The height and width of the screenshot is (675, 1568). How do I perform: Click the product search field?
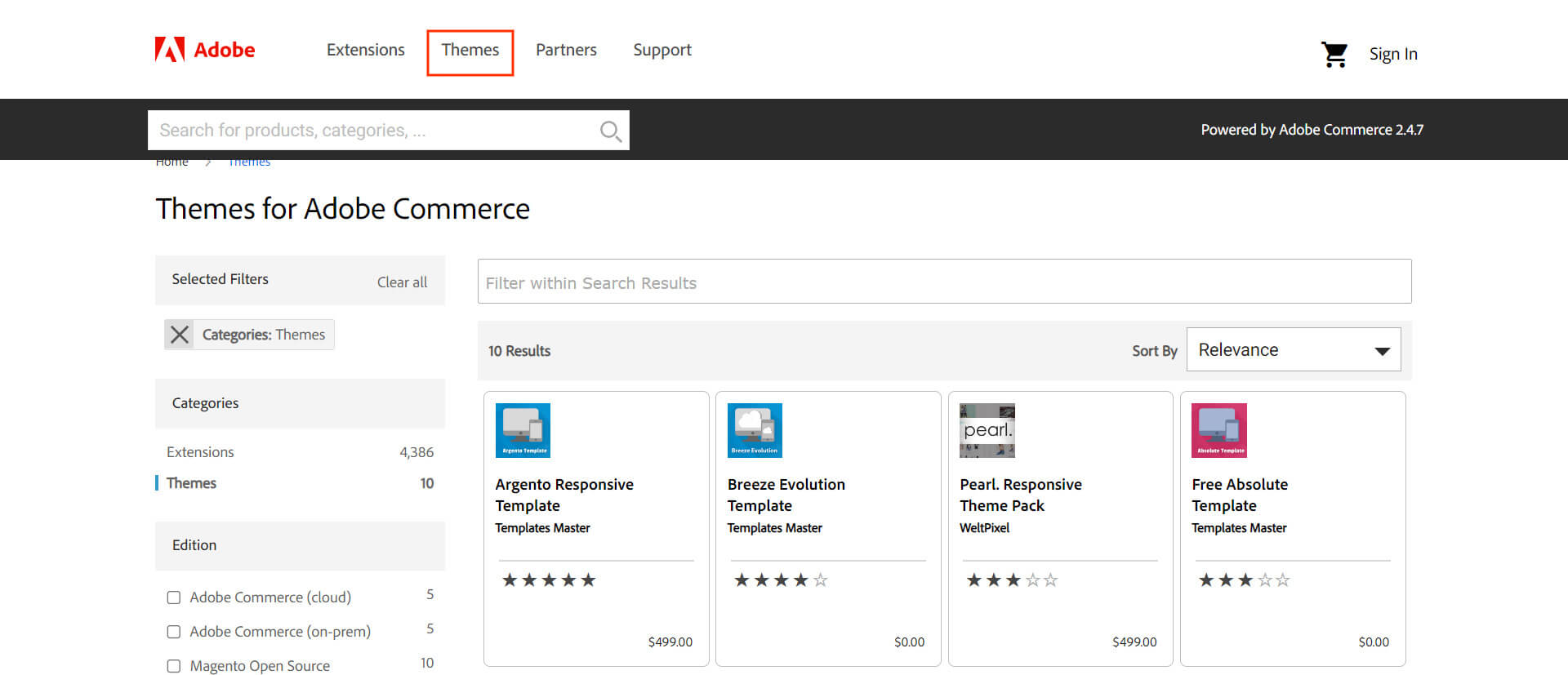click(389, 131)
